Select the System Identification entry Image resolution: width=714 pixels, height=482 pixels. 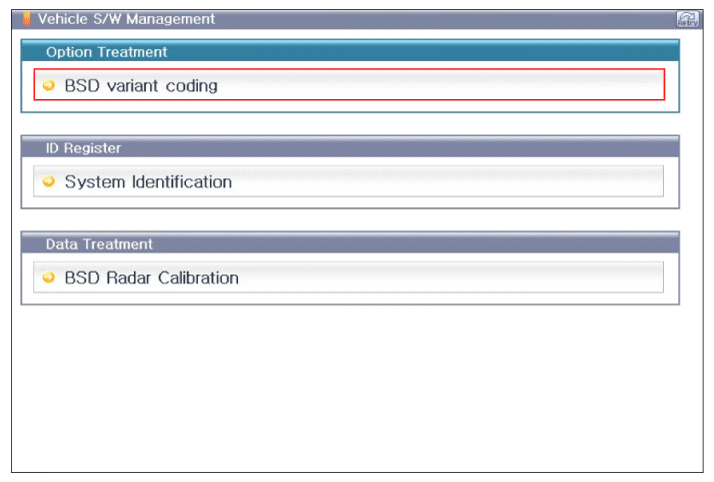(148, 182)
